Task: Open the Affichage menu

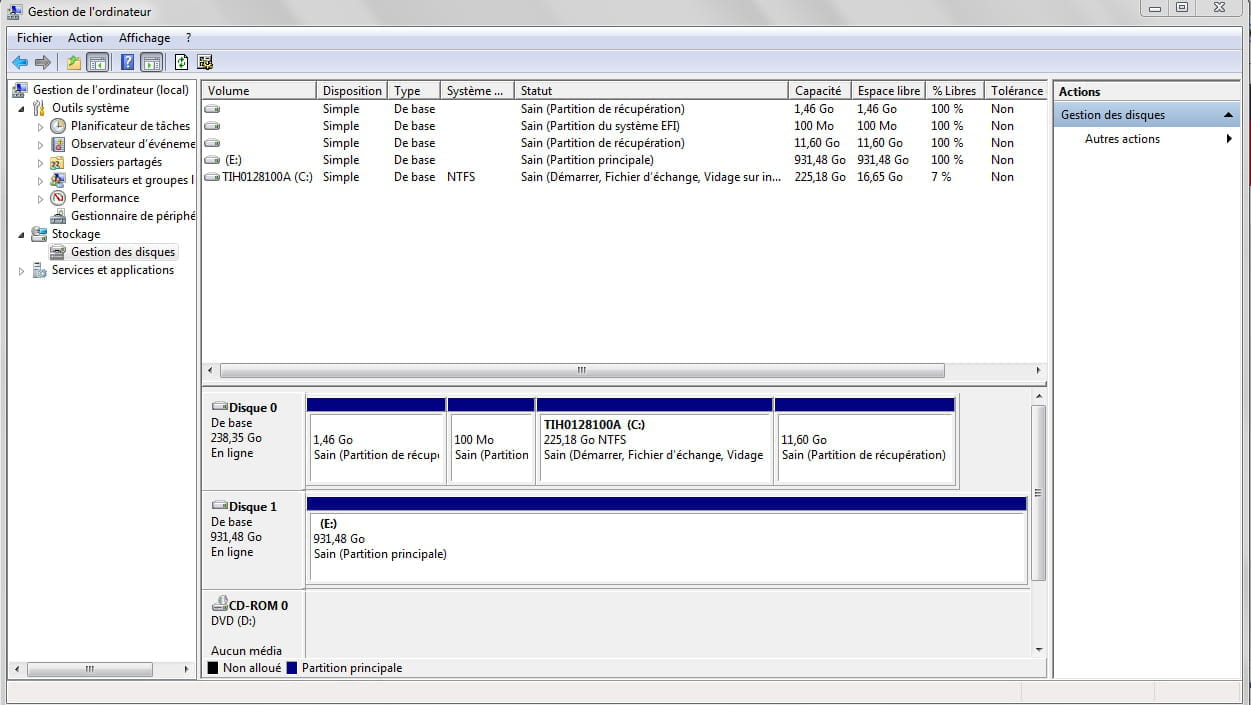Action: coord(144,38)
